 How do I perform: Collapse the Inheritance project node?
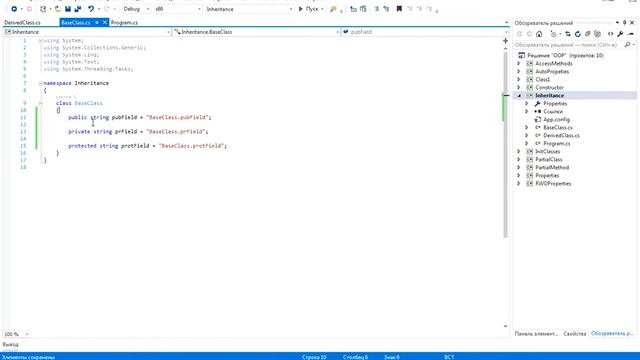pos(519,96)
